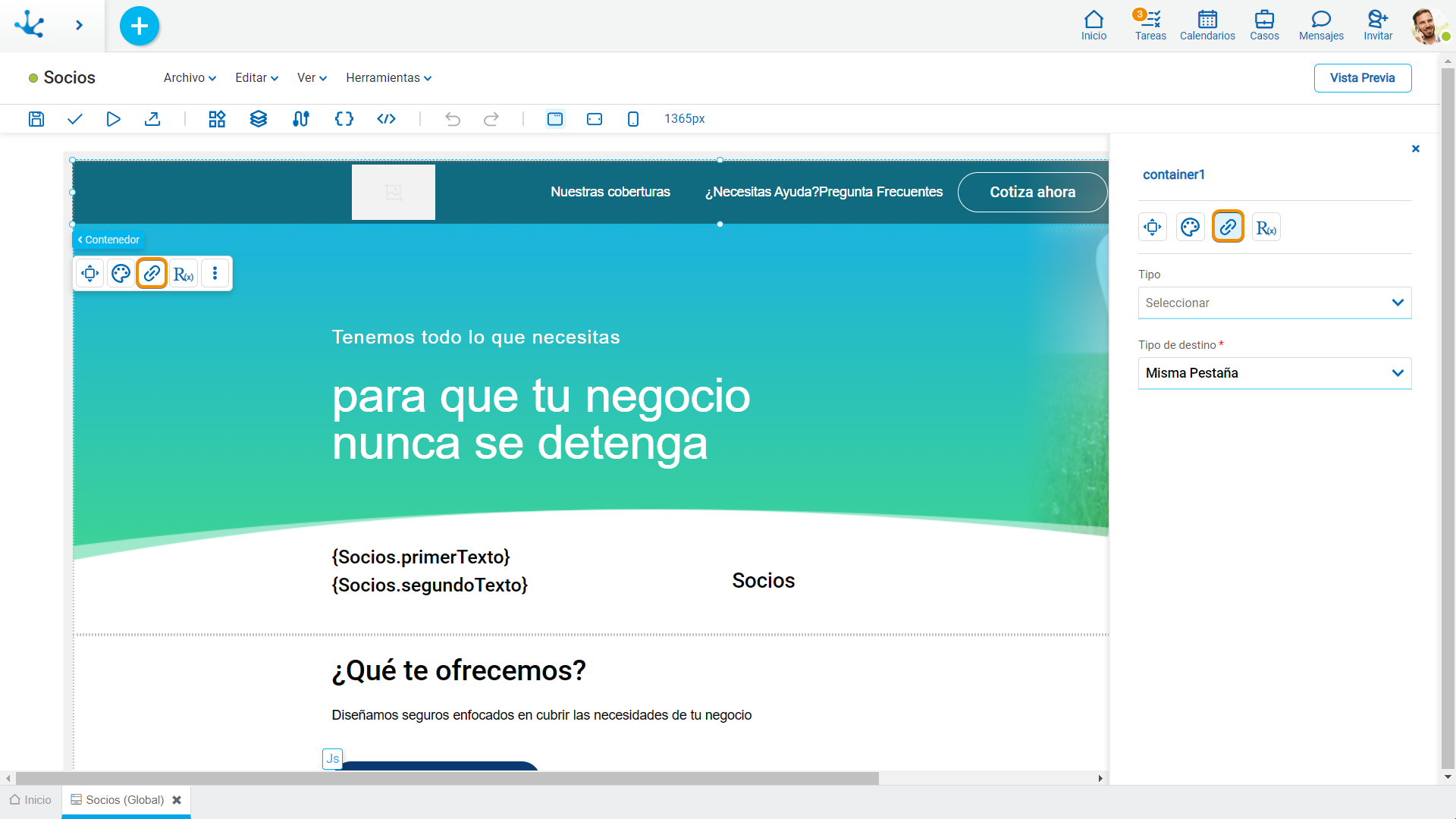Screen dimensions: 1456x819
Task: Open R(x) rules tab in properties panel
Action: 1266,227
